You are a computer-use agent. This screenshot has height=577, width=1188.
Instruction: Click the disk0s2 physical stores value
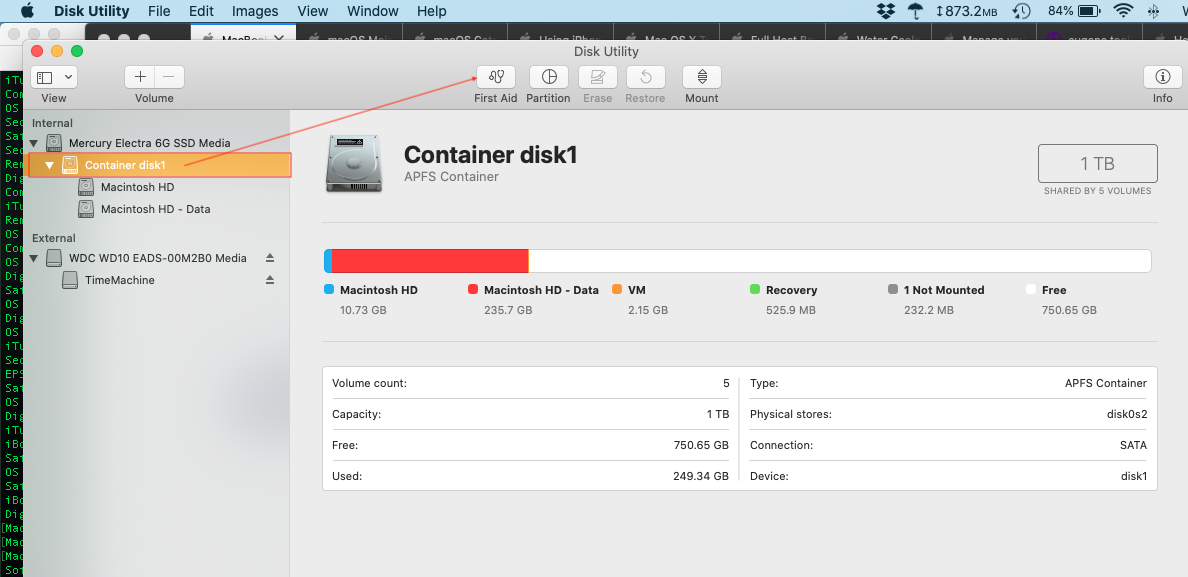pyautogui.click(x=1127, y=414)
